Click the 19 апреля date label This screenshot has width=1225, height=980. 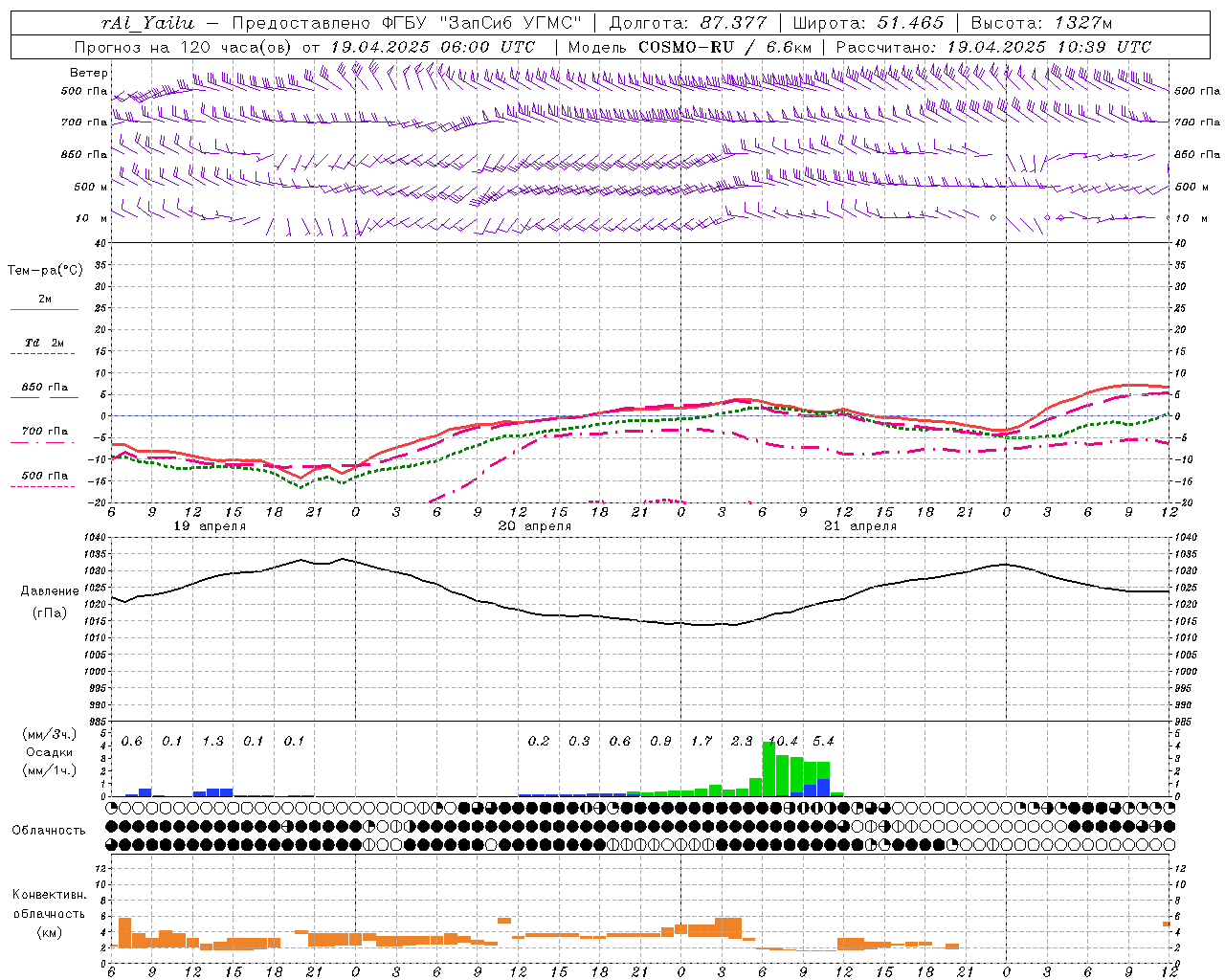coord(210,526)
